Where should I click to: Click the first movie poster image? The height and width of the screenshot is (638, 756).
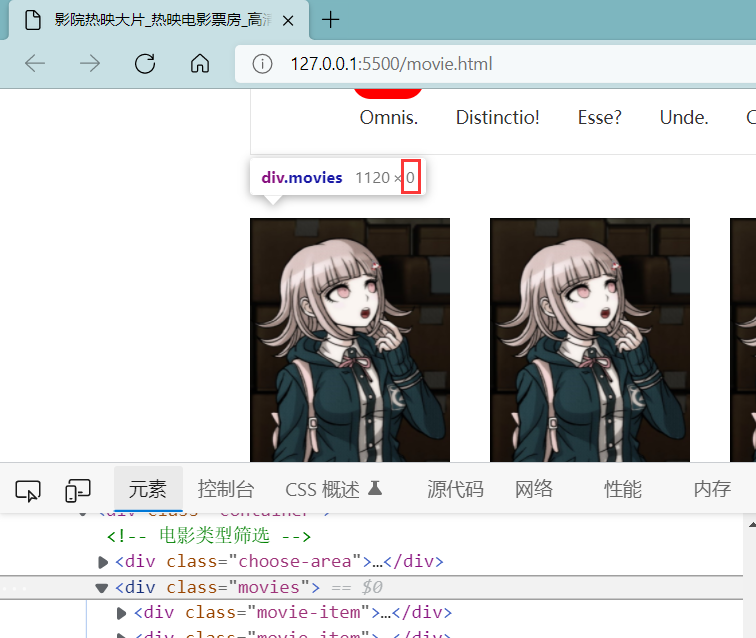pos(350,340)
